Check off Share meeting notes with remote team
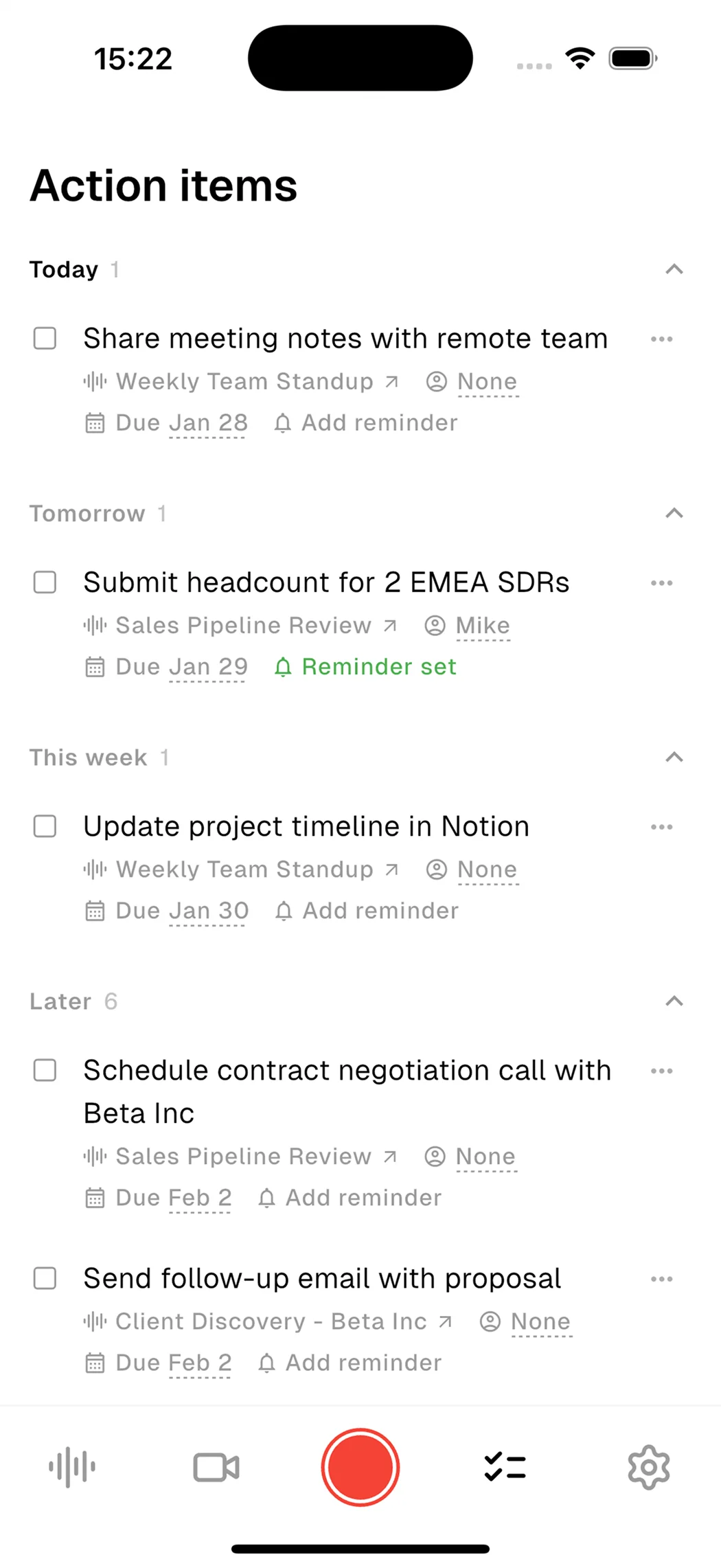This screenshot has height=1568, width=721. coord(45,339)
